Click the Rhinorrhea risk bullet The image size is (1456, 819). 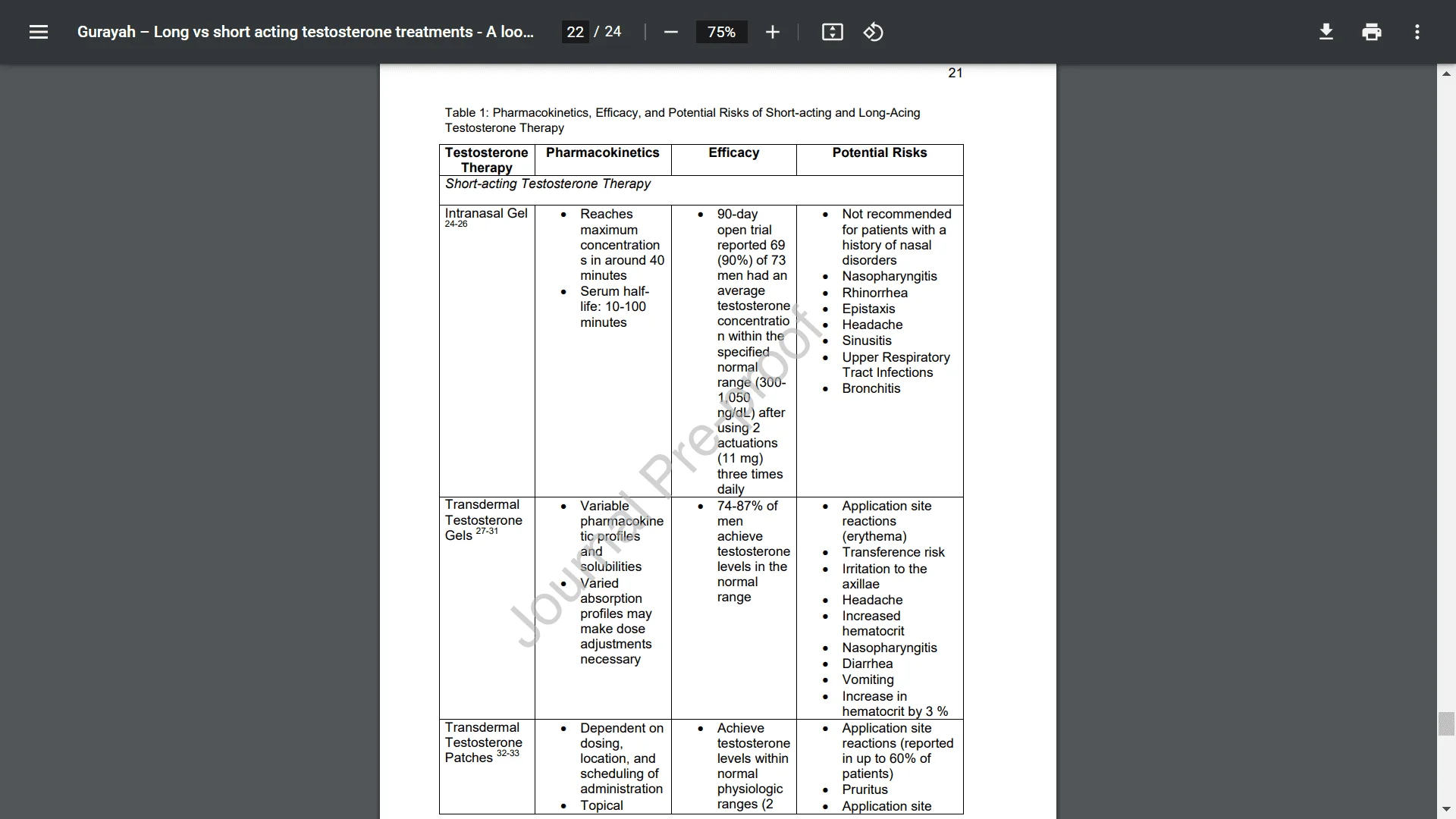874,293
